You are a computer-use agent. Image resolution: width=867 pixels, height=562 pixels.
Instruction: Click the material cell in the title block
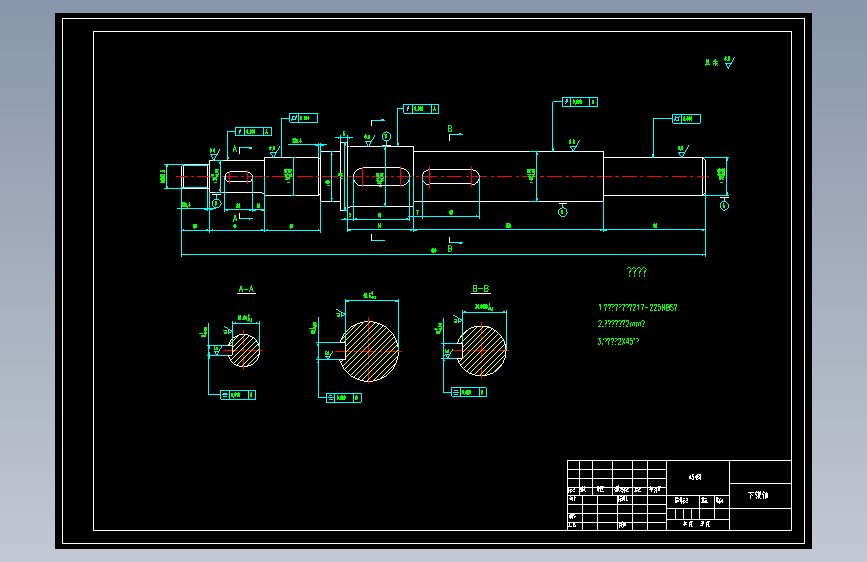point(698,477)
